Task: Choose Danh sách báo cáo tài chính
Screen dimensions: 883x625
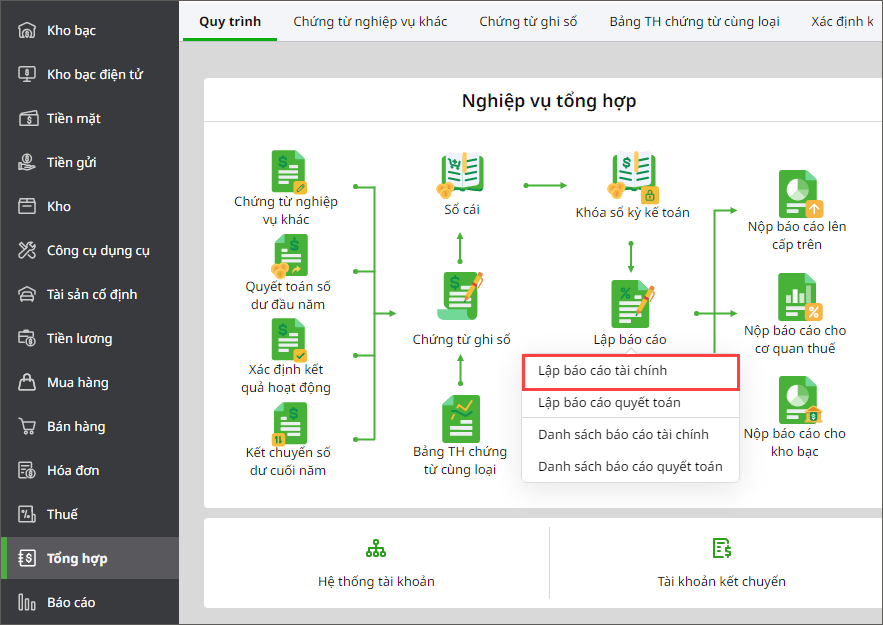Action: coord(631,435)
